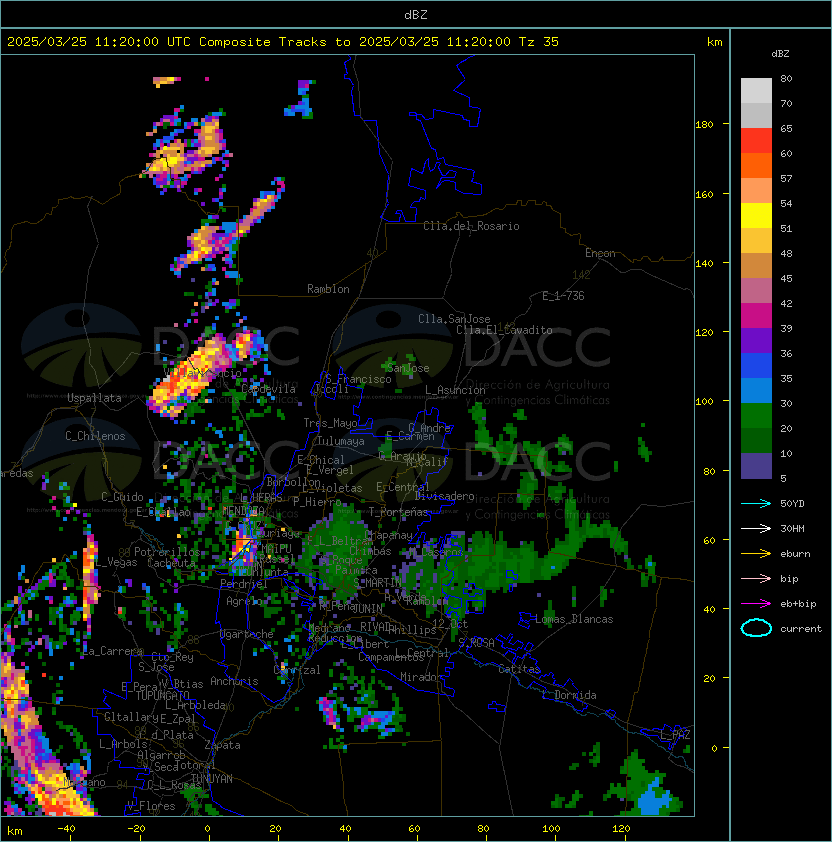Click the 'S_MARTIN' city label
This screenshot has width=832, height=842.
pyautogui.click(x=378, y=583)
